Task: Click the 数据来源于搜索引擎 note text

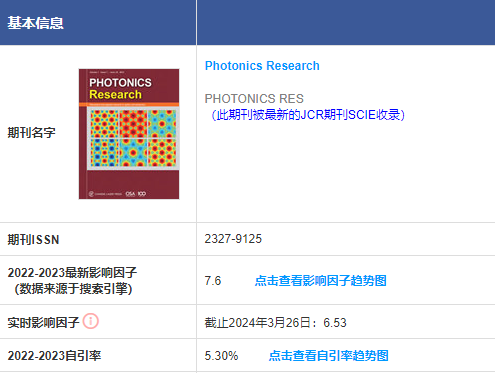Action: [x=73, y=289]
